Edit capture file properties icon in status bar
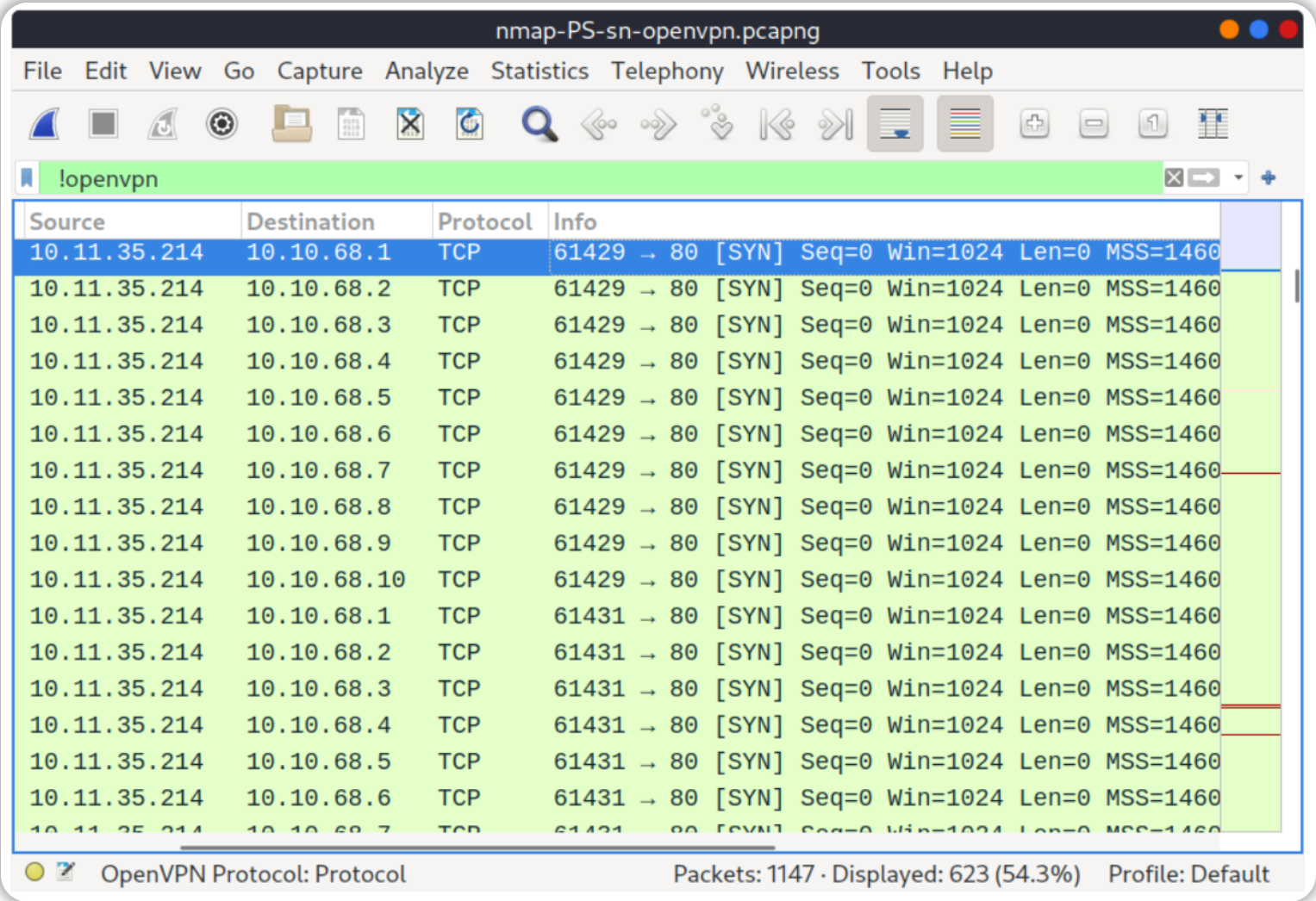 click(65, 873)
